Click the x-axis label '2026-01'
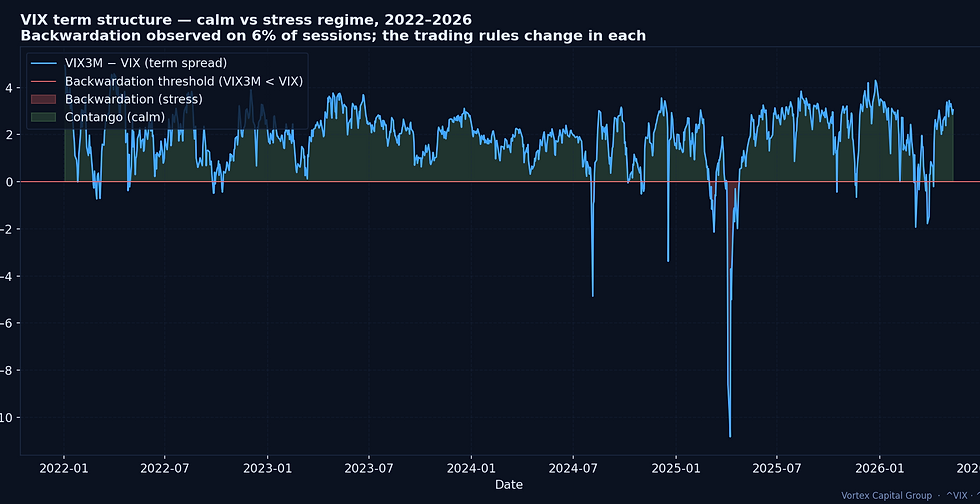 tap(879, 468)
